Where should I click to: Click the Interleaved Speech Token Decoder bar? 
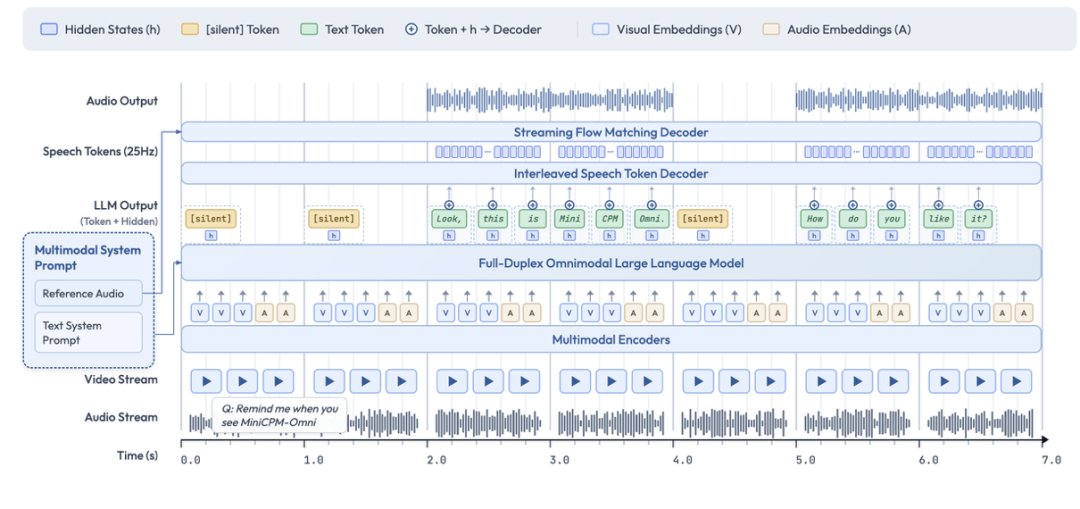(x=611, y=174)
